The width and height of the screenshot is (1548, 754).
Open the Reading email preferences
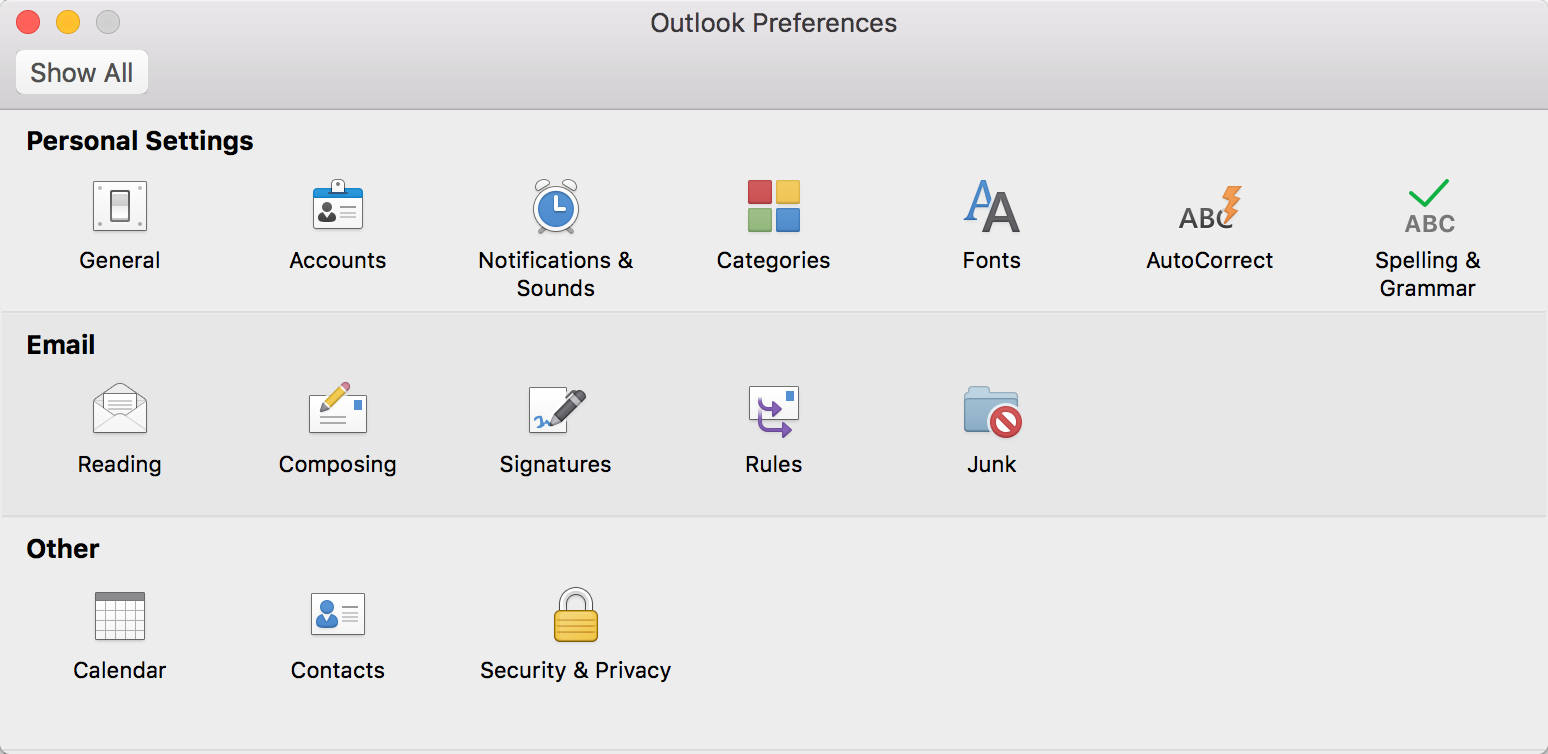click(120, 410)
